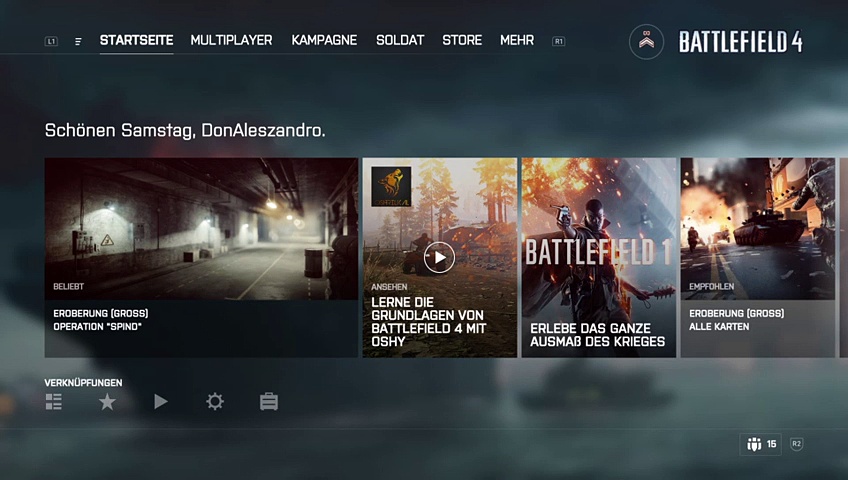Viewport: 848px width, 480px height.
Task: Open the Battlefield 1 promo tile
Action: (598, 257)
